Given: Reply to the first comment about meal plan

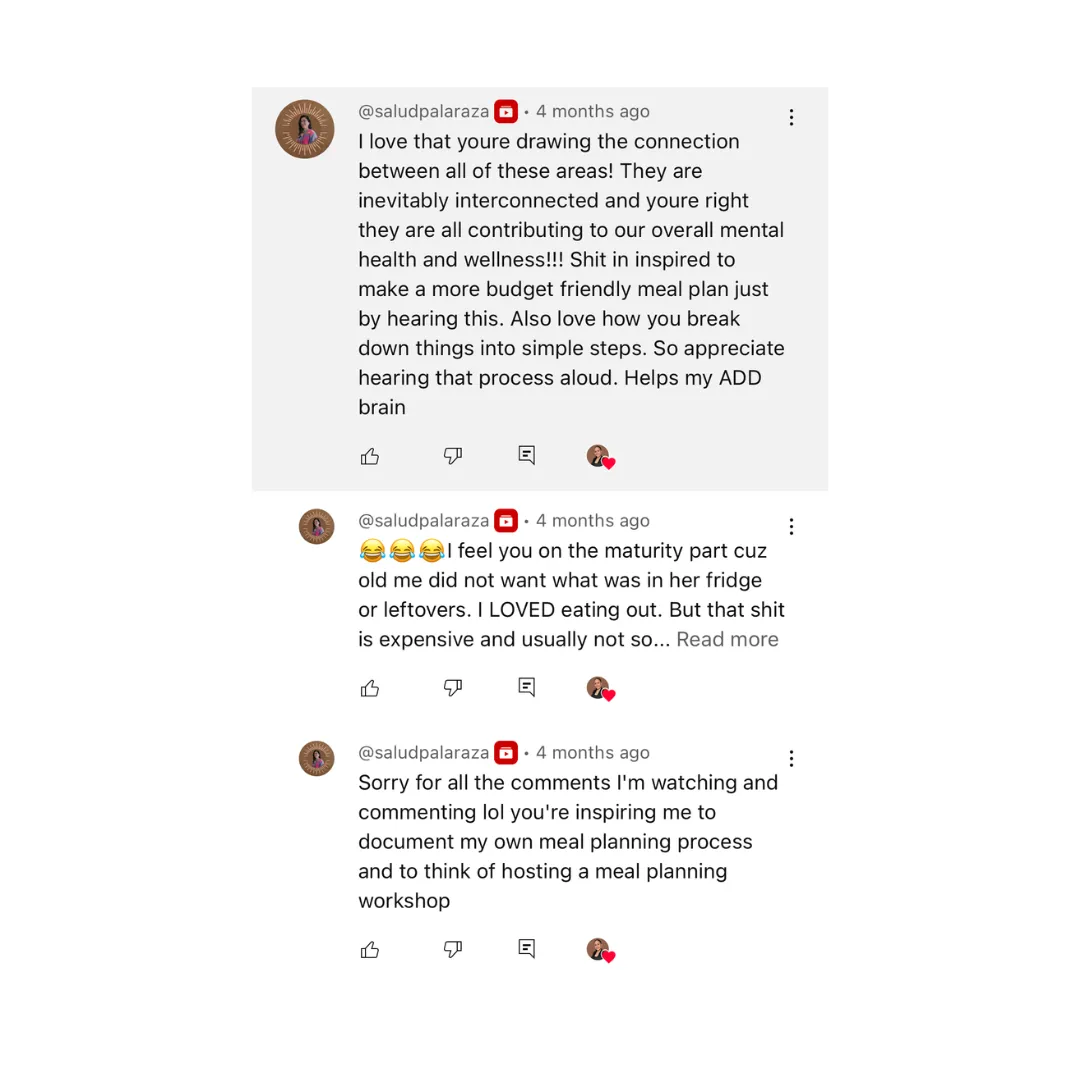Looking at the screenshot, I should (527, 455).
